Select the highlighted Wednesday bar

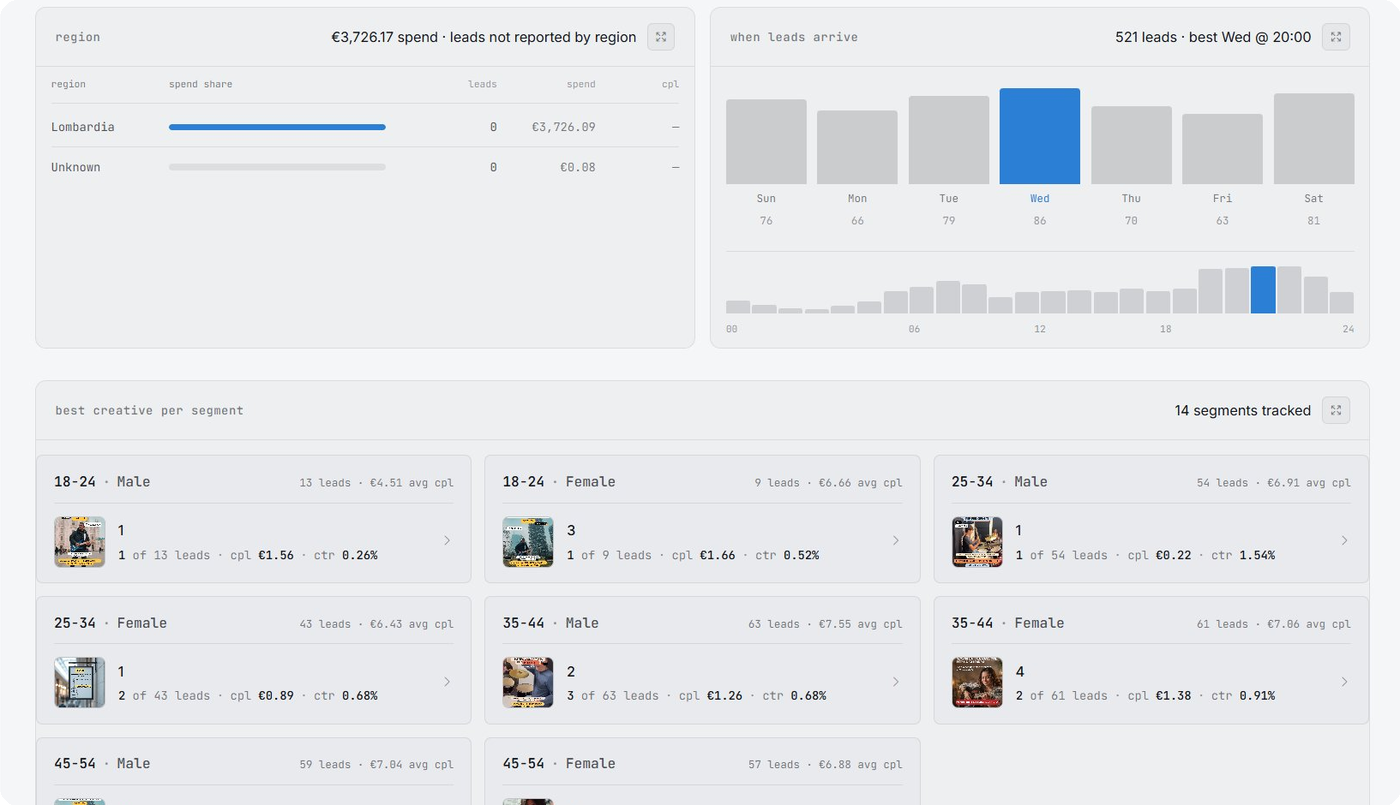1040,136
